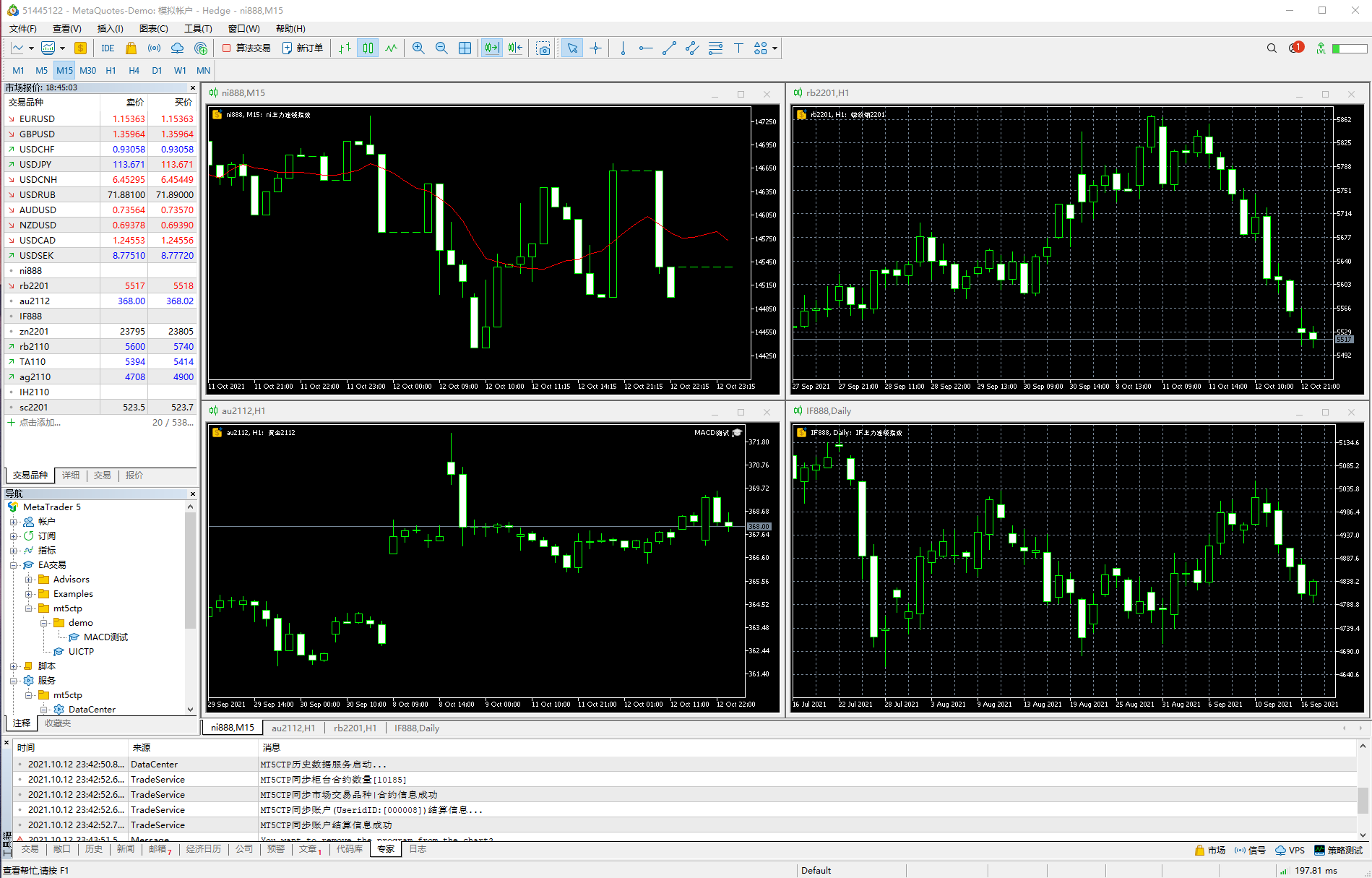Select the line chart display icon

click(390, 48)
